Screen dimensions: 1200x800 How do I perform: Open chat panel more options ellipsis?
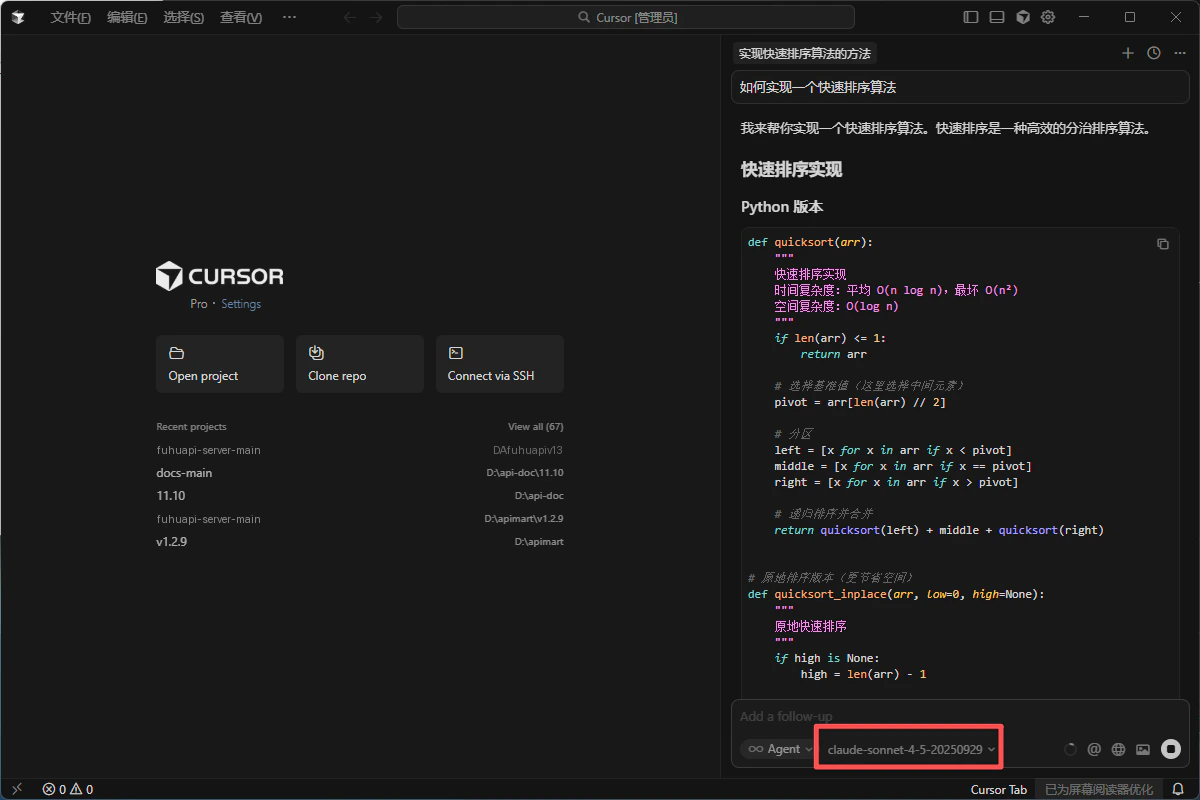pos(1180,53)
